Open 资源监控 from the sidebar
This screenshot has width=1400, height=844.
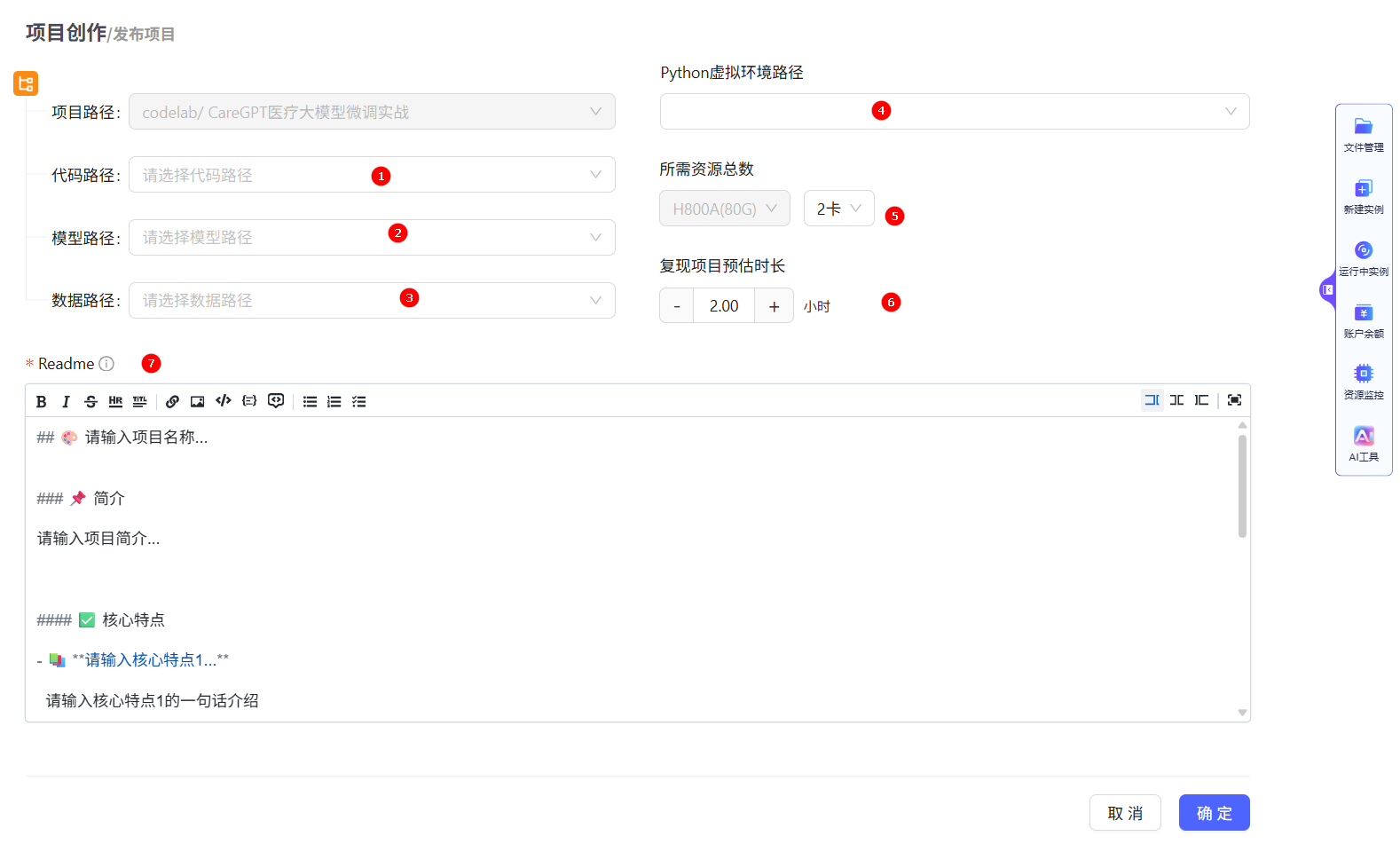tap(1363, 382)
